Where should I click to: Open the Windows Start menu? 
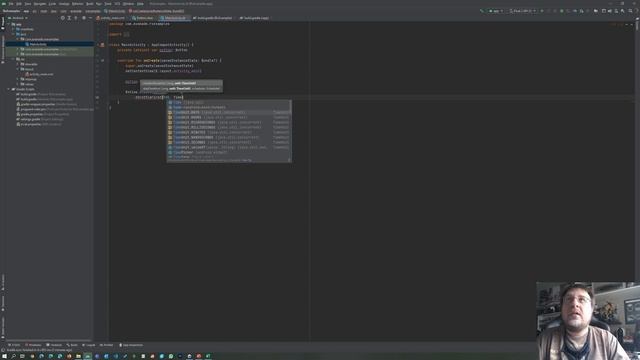[x=4, y=356]
